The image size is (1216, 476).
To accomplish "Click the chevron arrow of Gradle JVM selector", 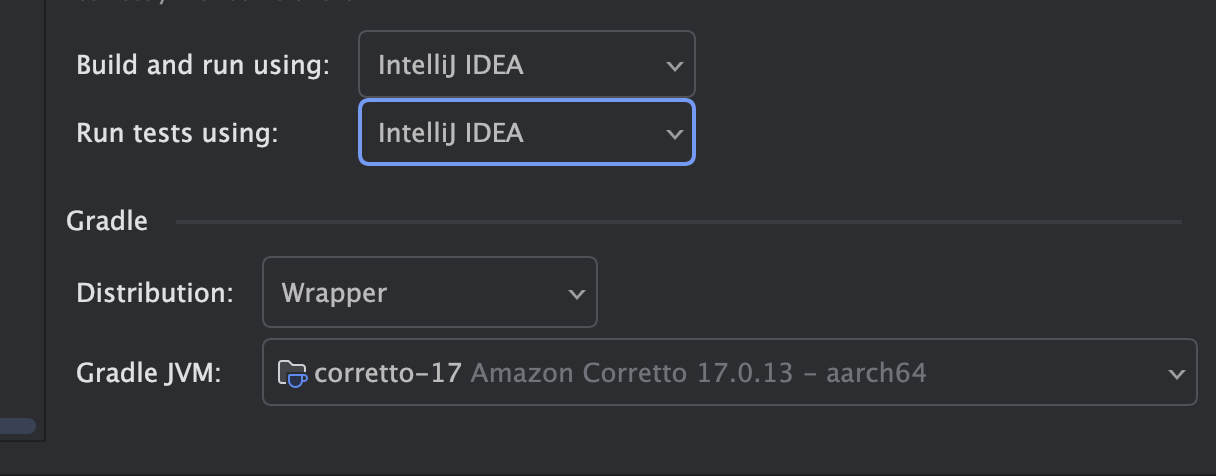I will (x=1176, y=374).
